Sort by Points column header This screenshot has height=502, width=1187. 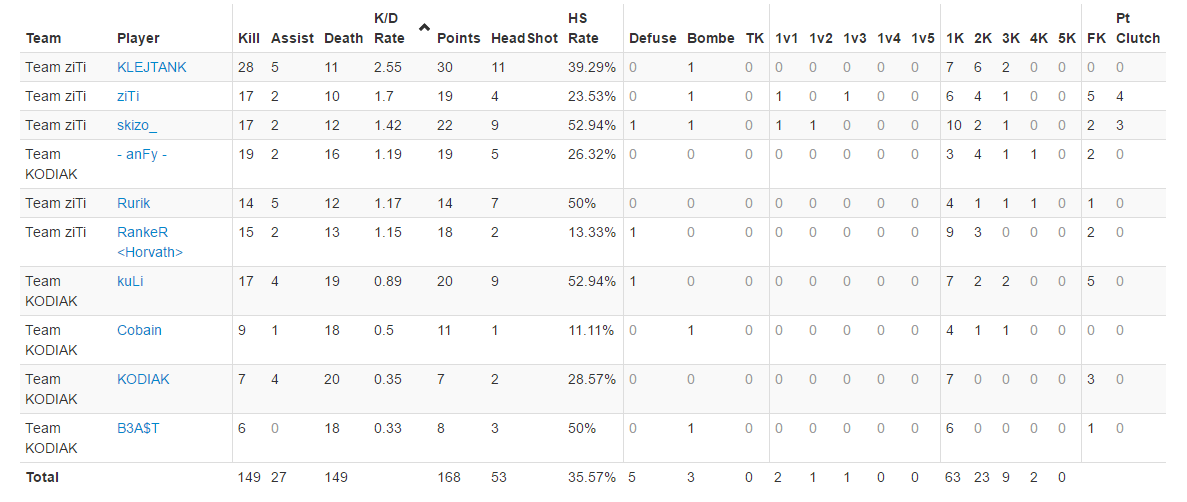(x=459, y=38)
